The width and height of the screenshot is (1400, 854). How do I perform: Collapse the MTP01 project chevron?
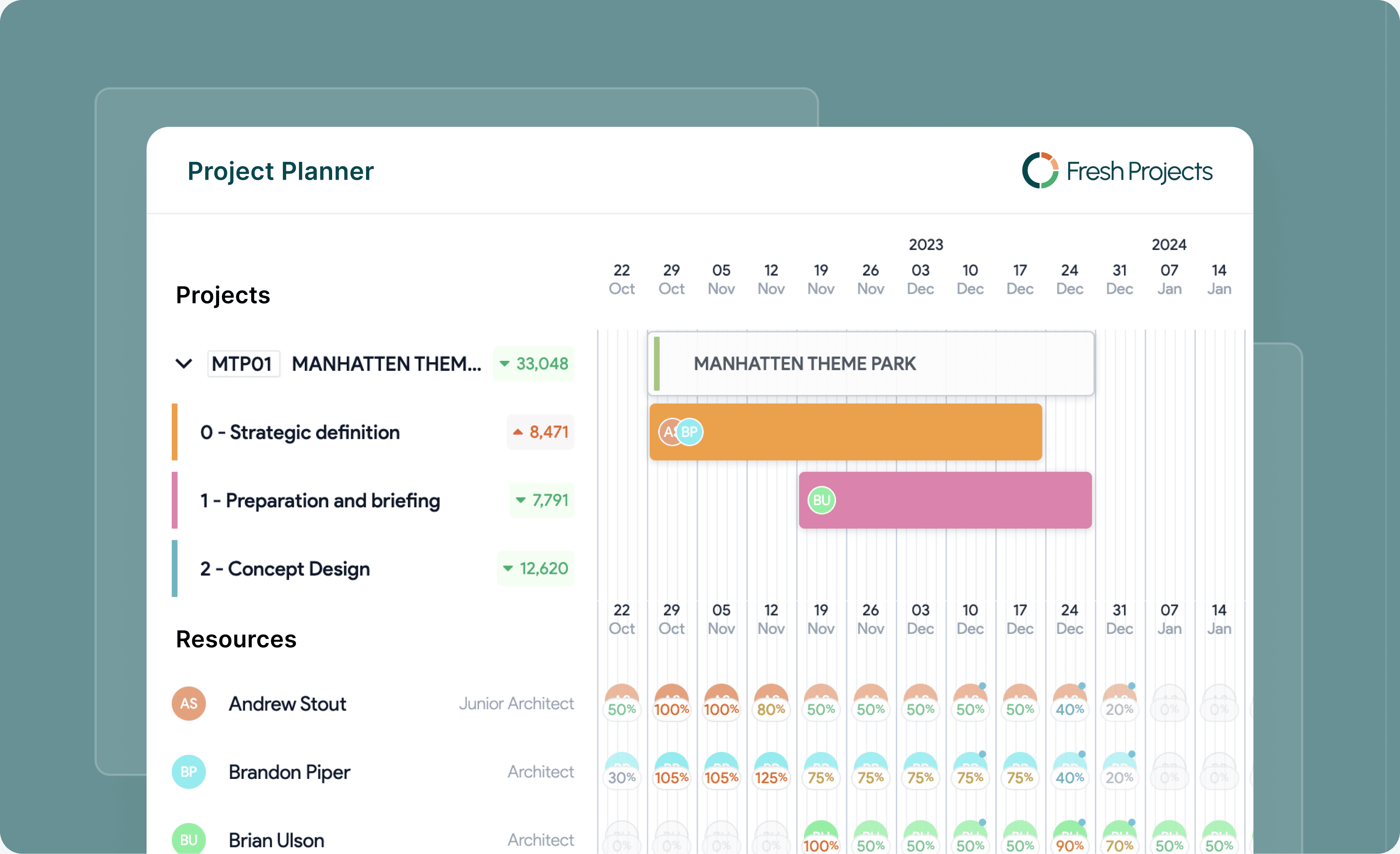coord(183,364)
